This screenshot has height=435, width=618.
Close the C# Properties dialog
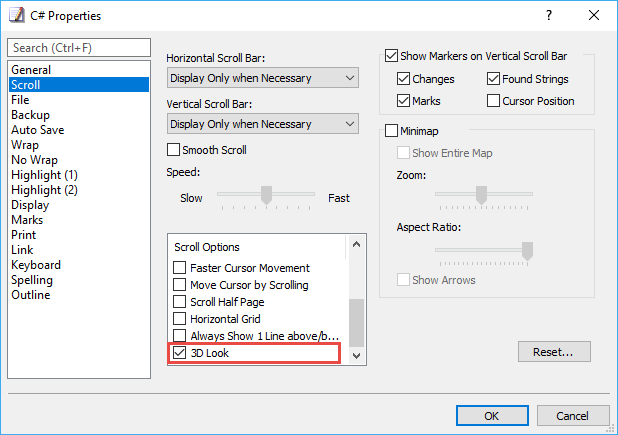click(594, 15)
